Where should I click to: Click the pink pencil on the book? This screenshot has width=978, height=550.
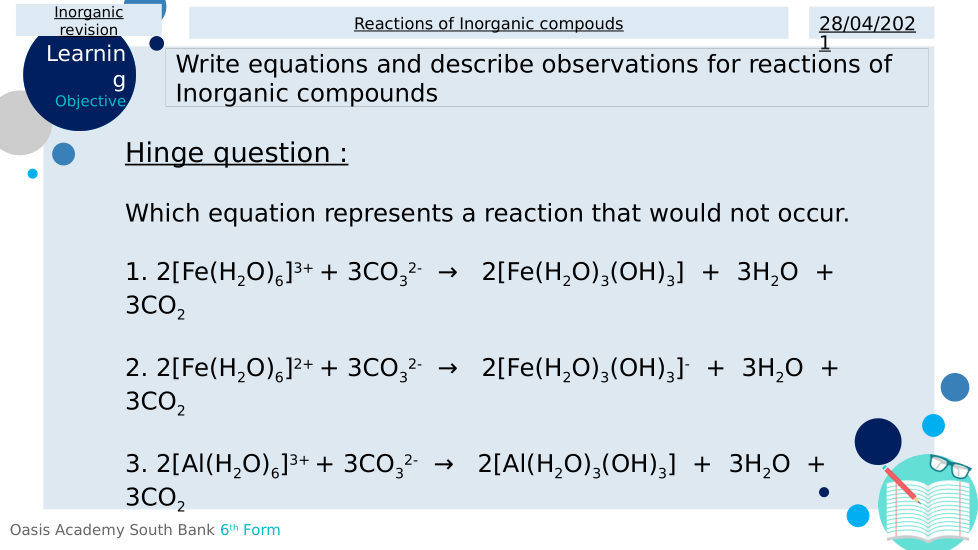pos(901,485)
